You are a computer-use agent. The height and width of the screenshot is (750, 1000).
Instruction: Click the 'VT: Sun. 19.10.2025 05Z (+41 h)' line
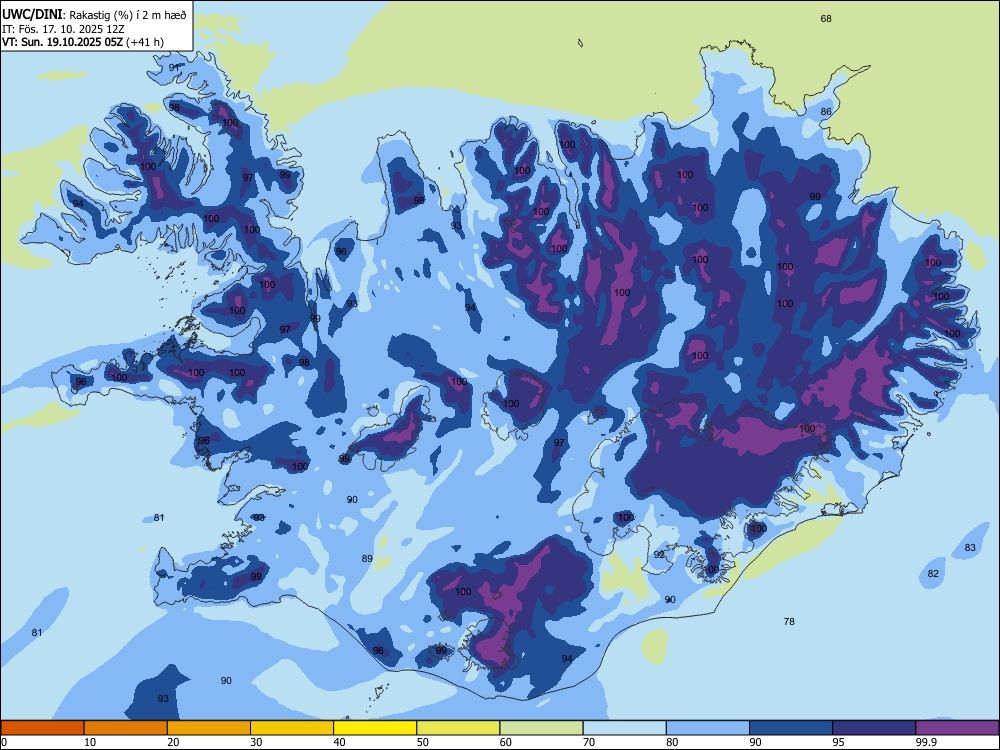click(x=82, y=42)
